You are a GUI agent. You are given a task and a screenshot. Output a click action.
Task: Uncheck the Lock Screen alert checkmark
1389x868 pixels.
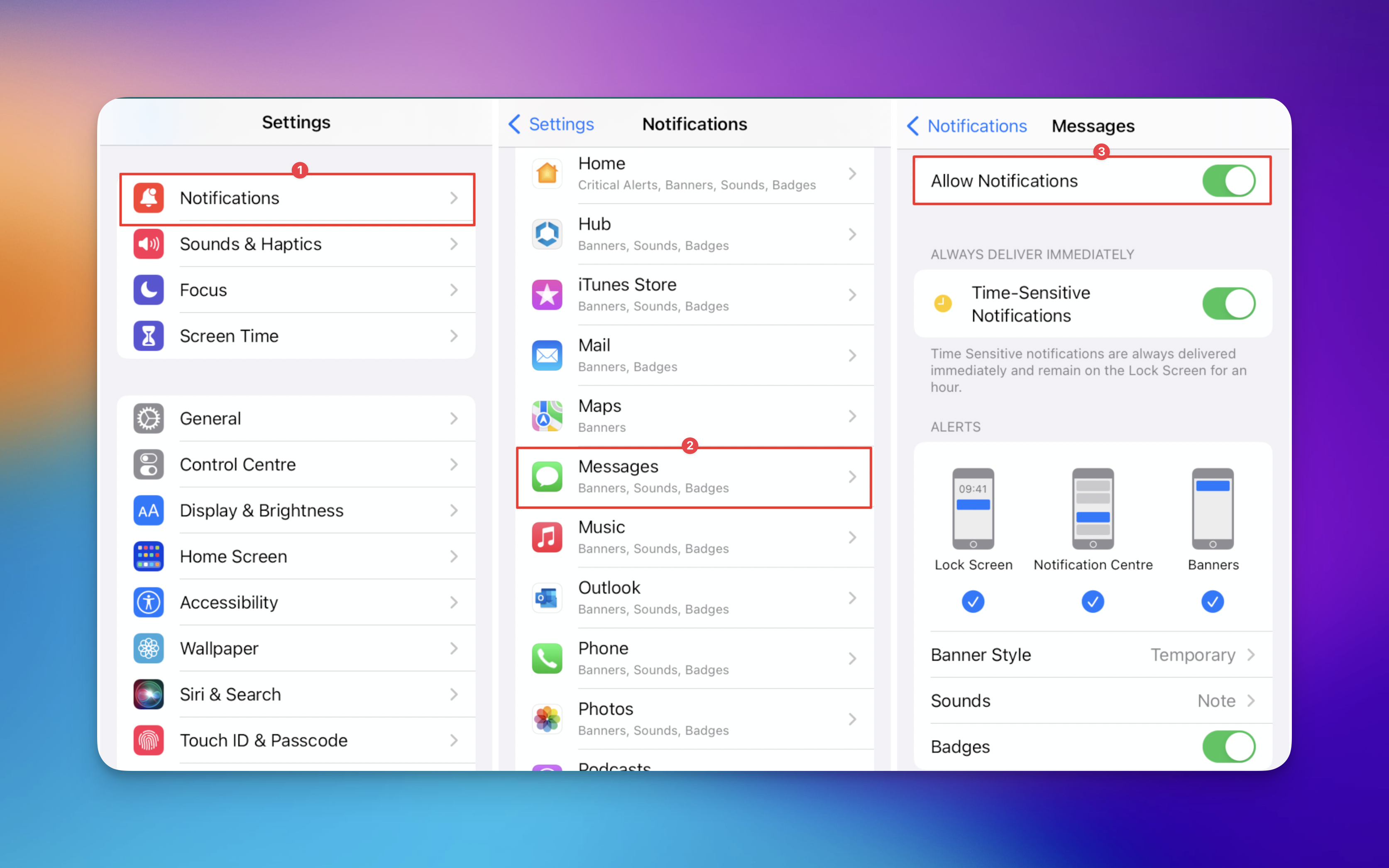click(x=973, y=602)
